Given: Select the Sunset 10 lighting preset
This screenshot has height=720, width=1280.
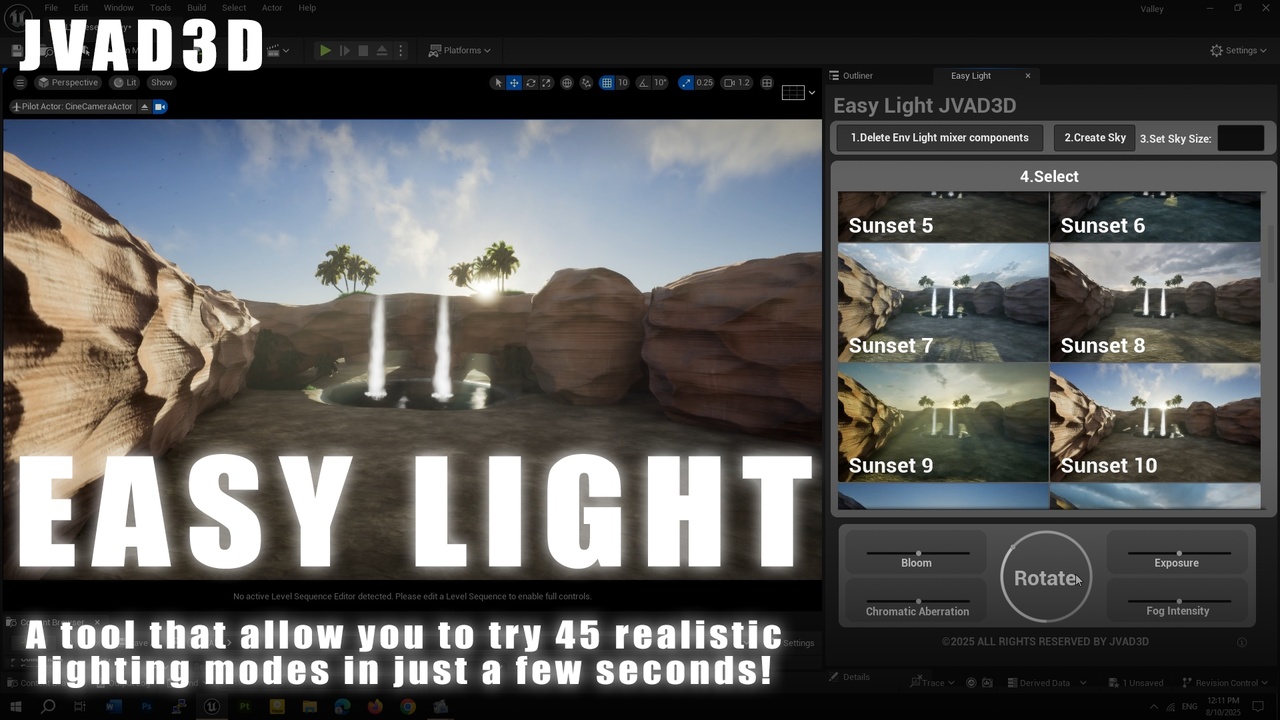Looking at the screenshot, I should [x=1155, y=422].
